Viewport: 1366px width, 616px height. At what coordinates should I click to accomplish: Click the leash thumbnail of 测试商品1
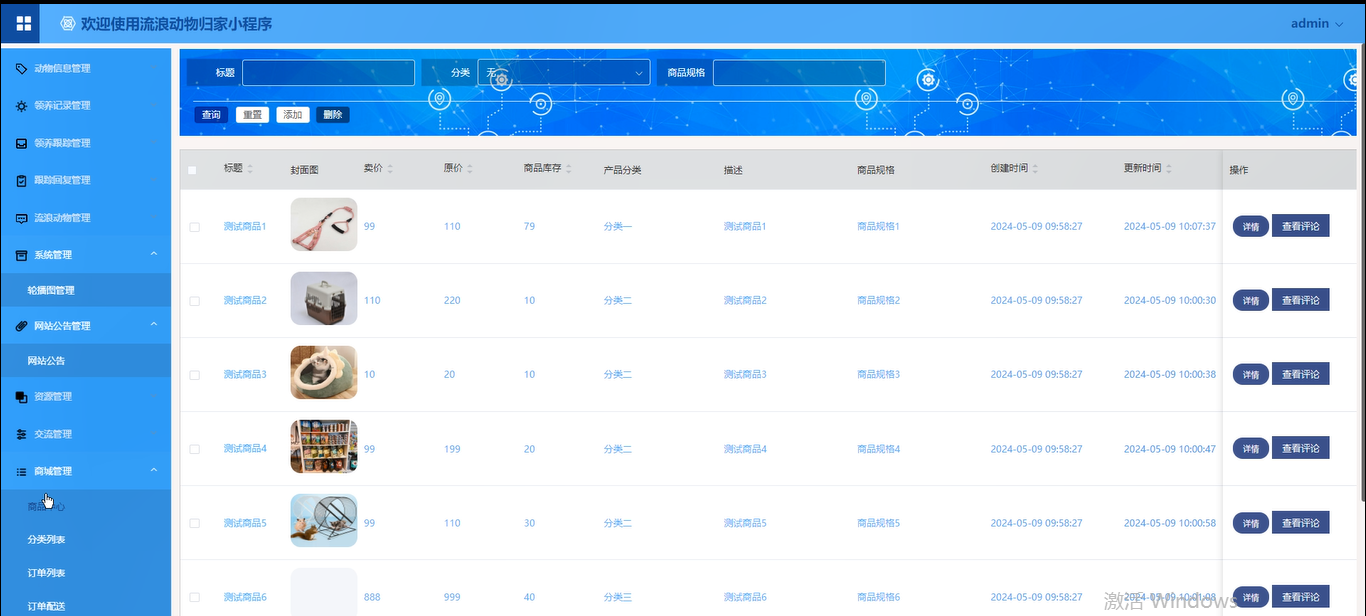(324, 224)
